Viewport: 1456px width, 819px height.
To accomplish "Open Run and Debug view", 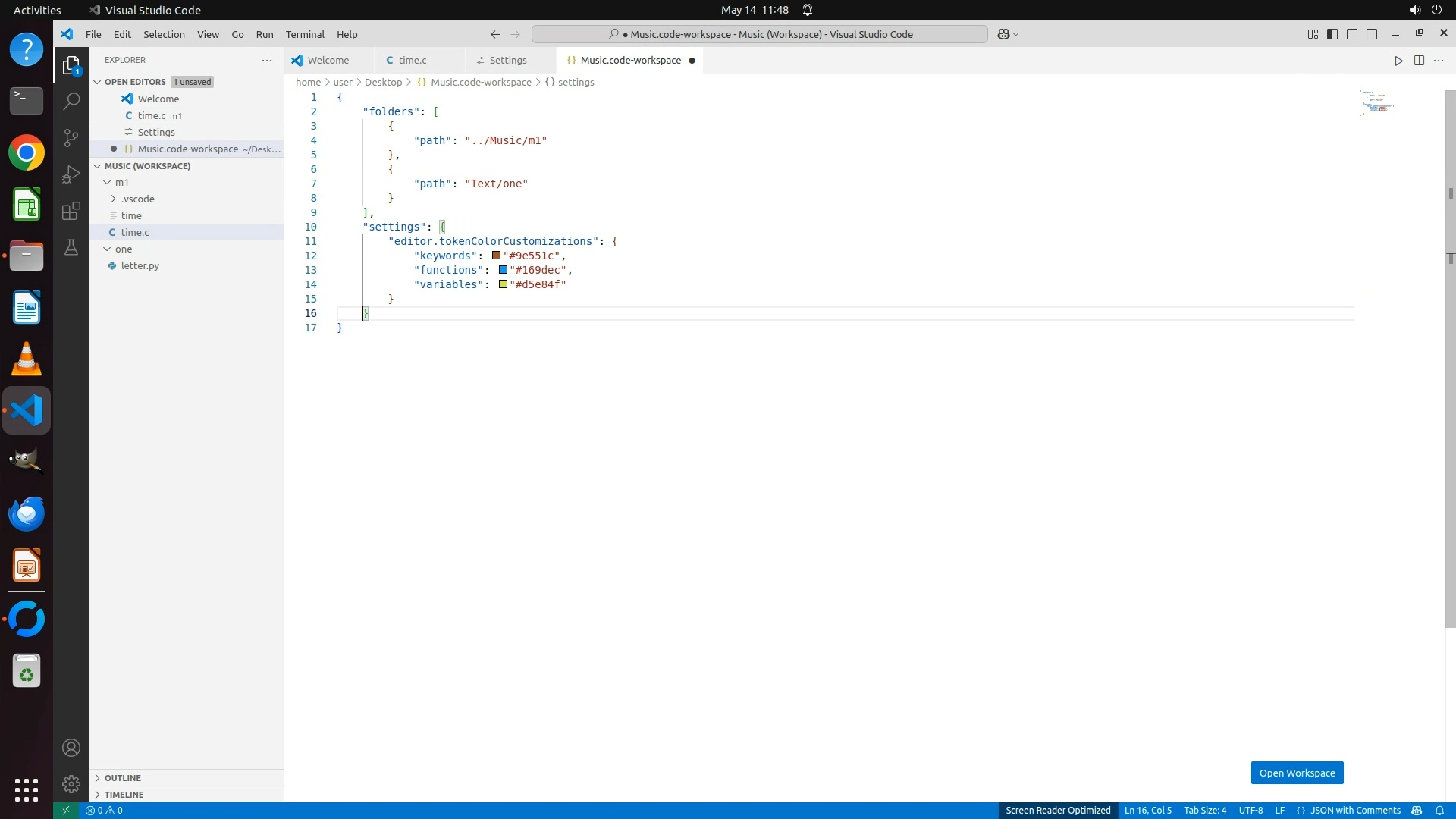I will [71, 174].
